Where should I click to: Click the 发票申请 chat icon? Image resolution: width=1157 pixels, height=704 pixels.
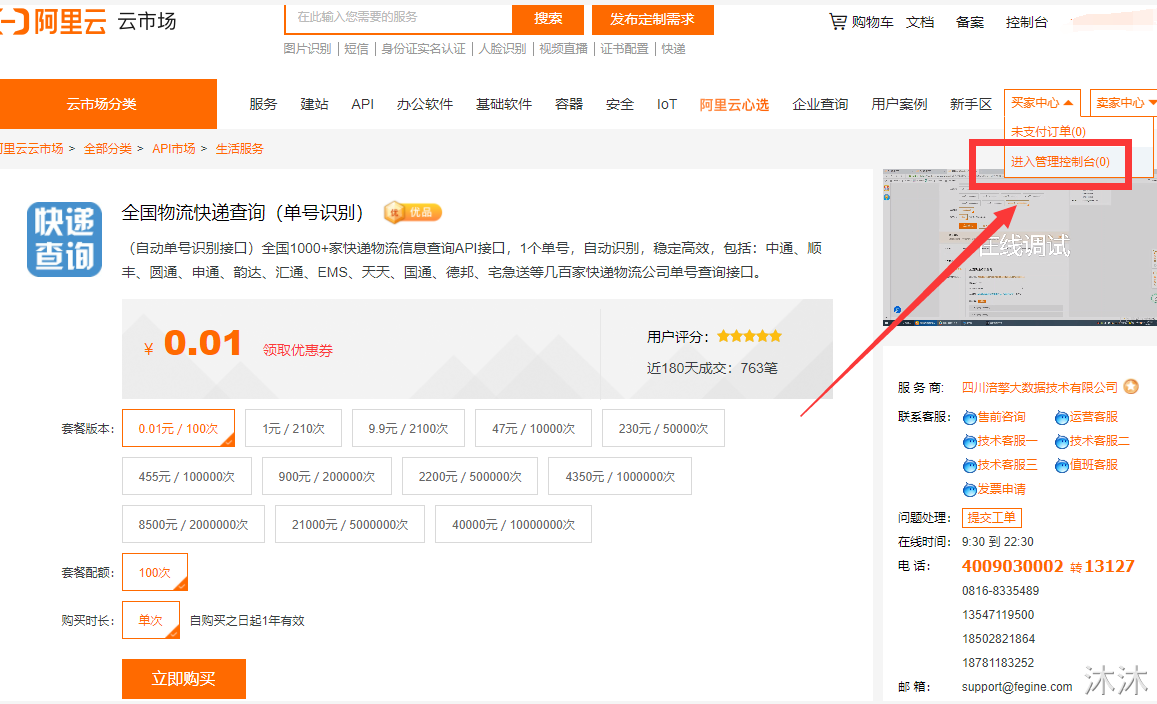pyautogui.click(x=970, y=489)
